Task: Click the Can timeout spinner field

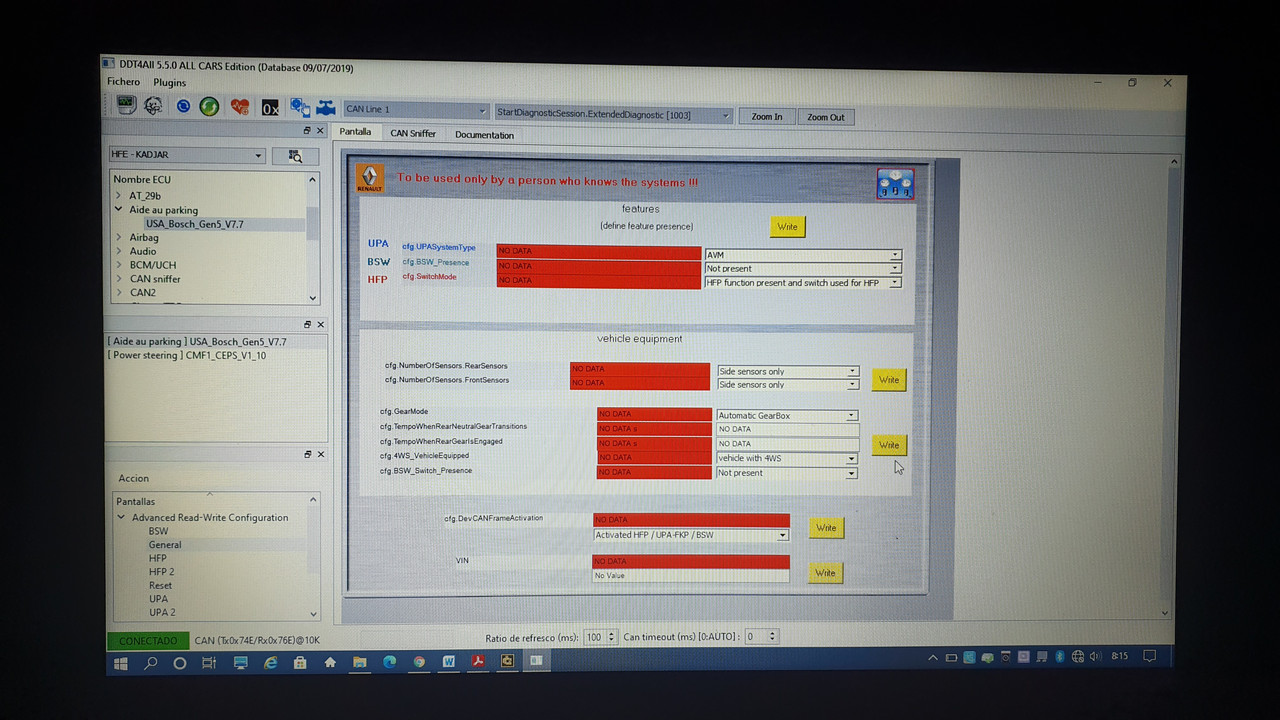Action: coord(762,637)
